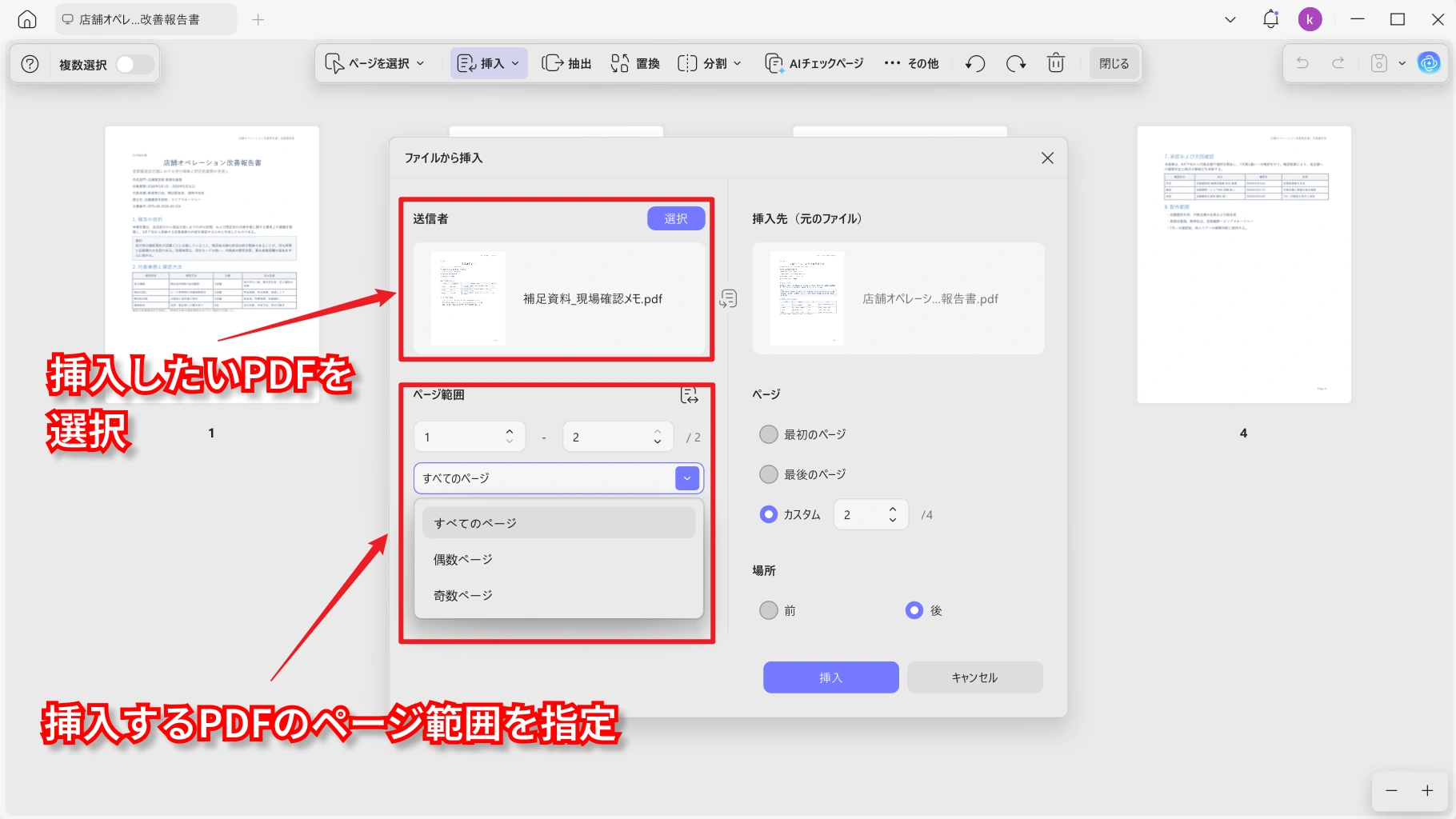
Task: Close the ファイルから挿入 dialog
Action: (x=1047, y=158)
